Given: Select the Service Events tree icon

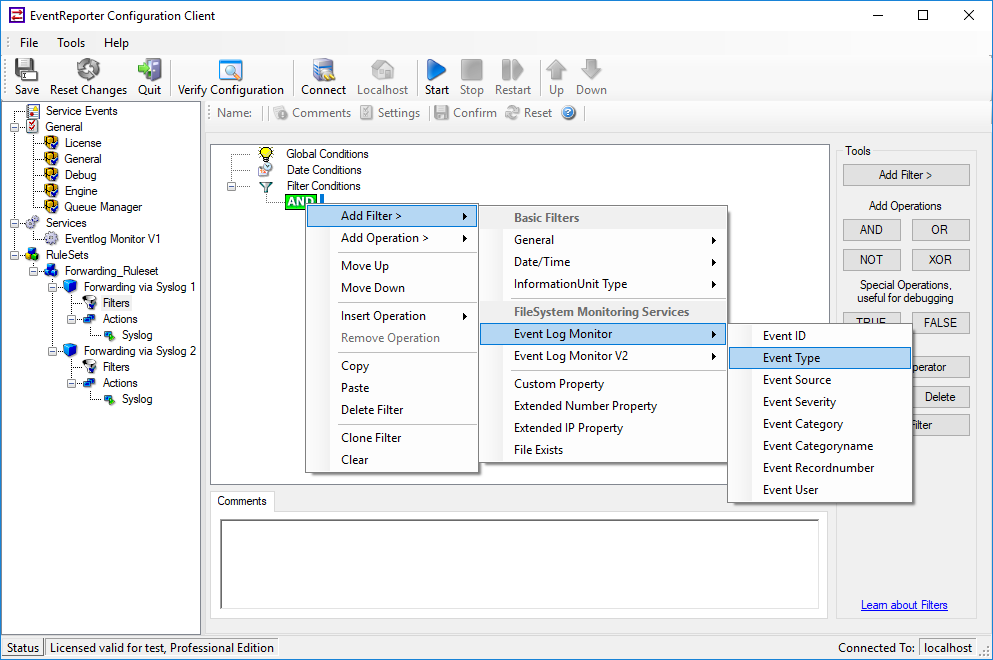Looking at the screenshot, I should click(33, 111).
